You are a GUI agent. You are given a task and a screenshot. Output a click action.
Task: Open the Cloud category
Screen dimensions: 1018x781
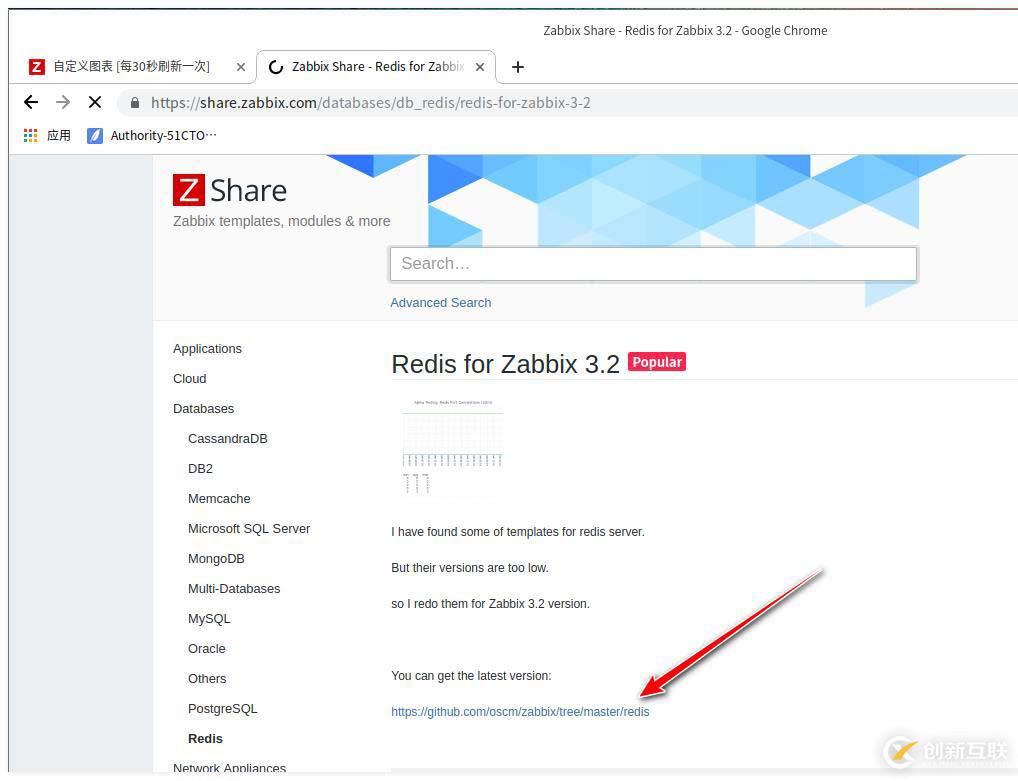(190, 378)
